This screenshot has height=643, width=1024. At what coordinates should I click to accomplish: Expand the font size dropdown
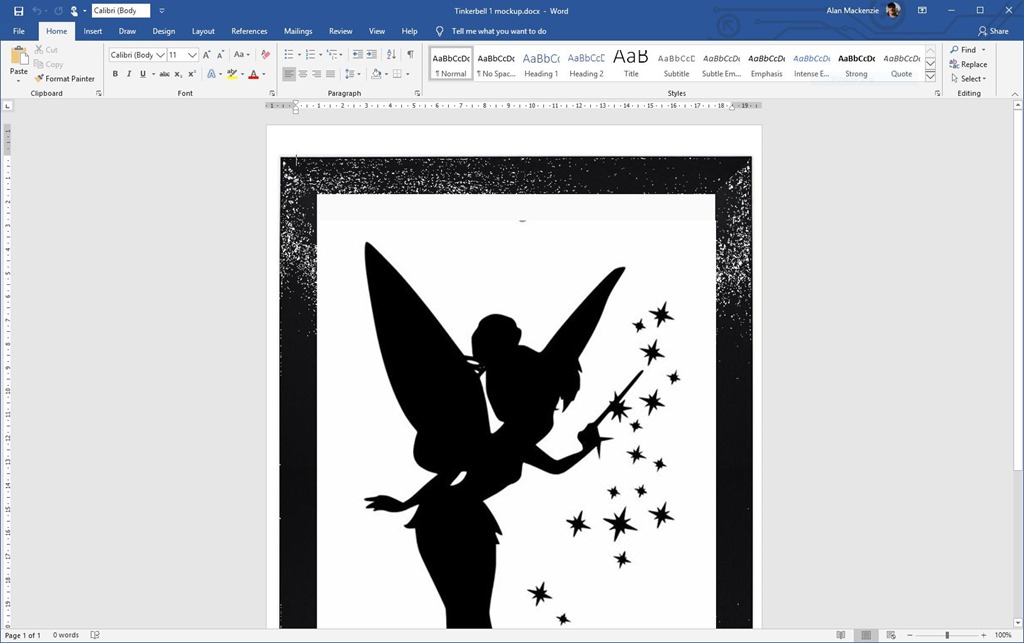point(192,55)
